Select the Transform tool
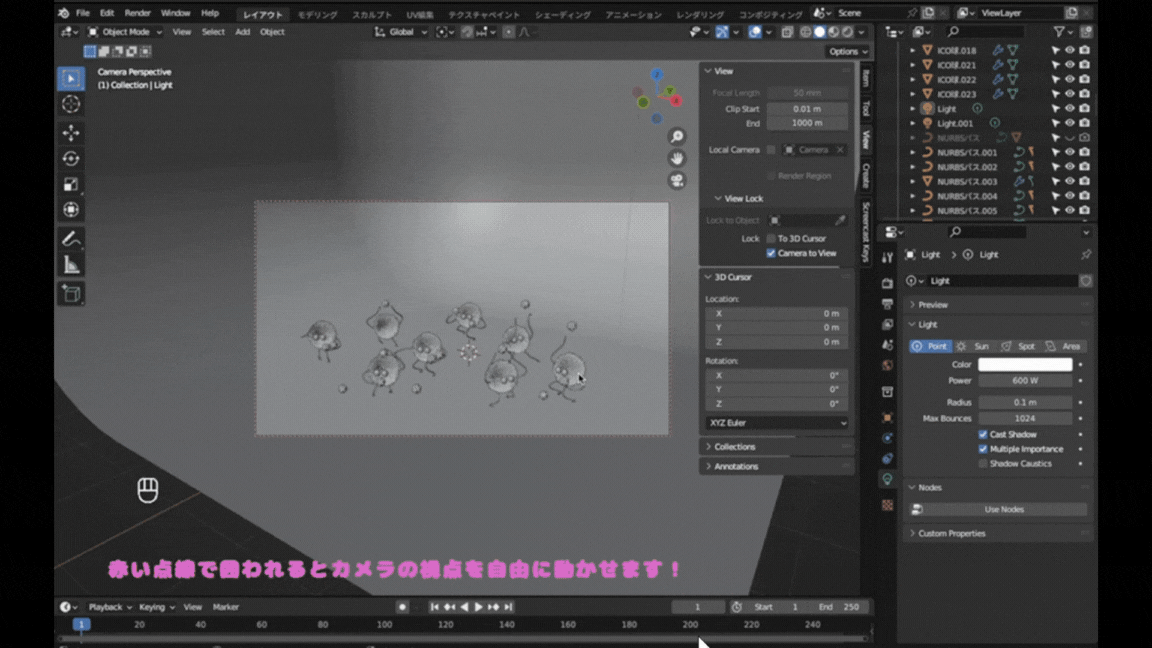1152x648 pixels. [71, 210]
